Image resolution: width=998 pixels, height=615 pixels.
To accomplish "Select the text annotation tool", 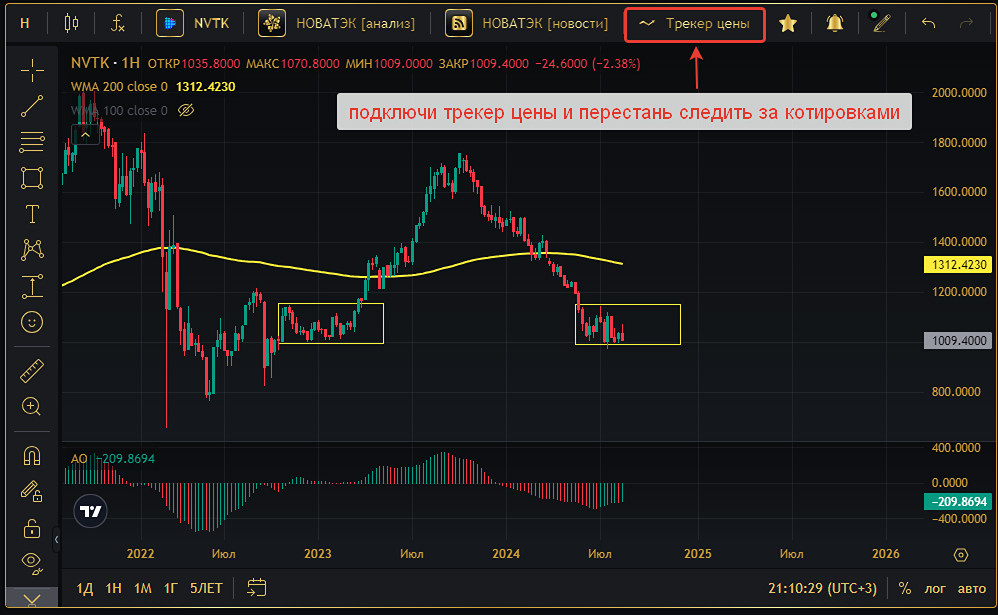I will point(32,214).
